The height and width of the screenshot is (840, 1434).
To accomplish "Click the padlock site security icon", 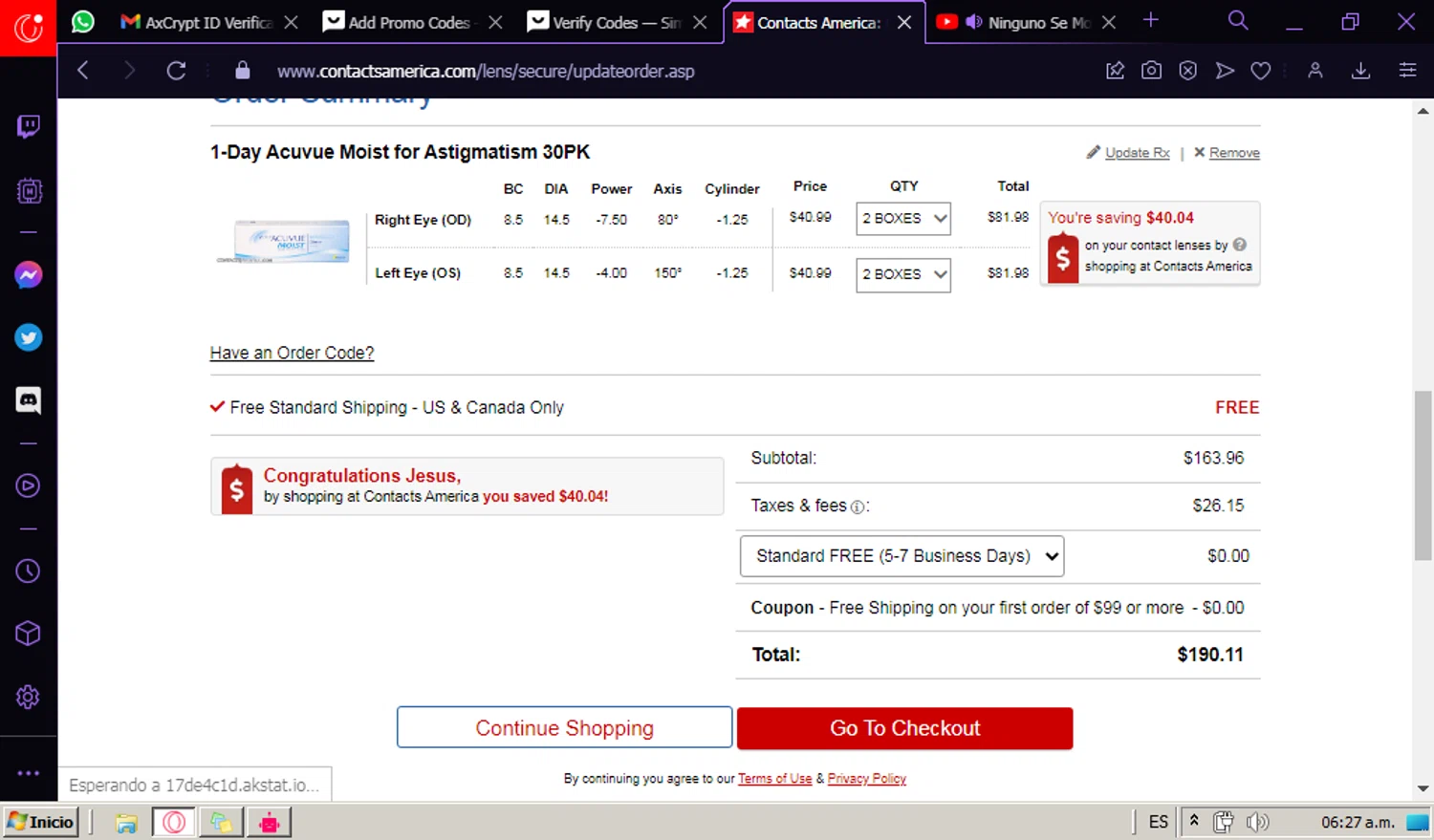I will click(243, 71).
